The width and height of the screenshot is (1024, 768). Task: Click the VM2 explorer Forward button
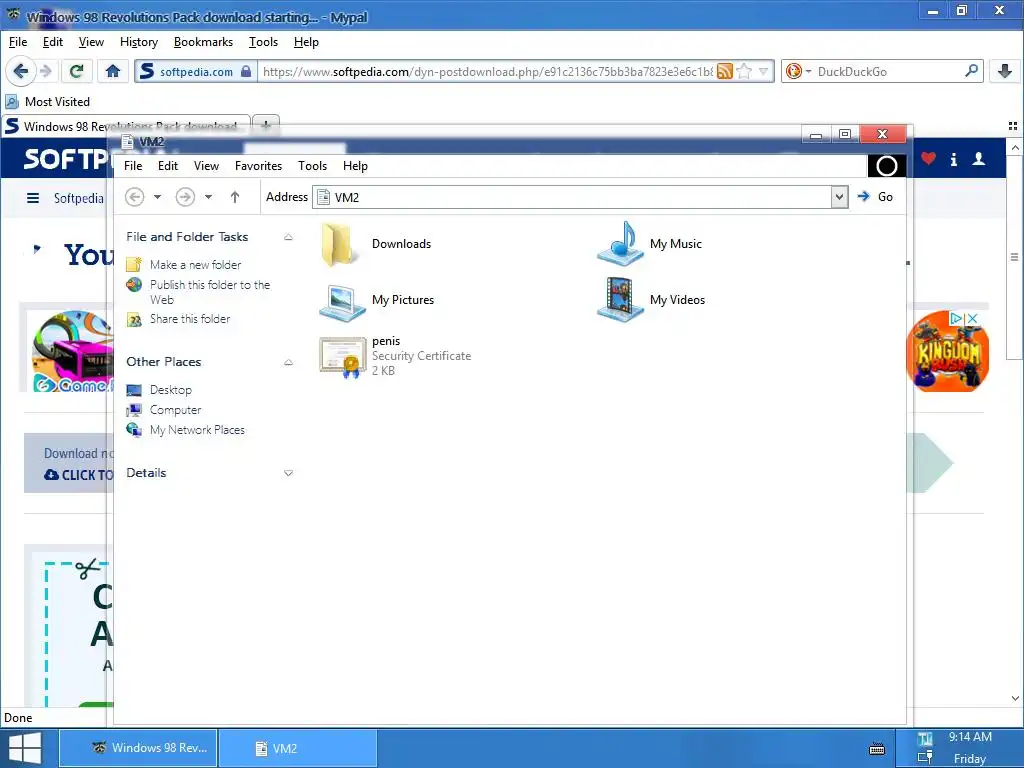185,197
